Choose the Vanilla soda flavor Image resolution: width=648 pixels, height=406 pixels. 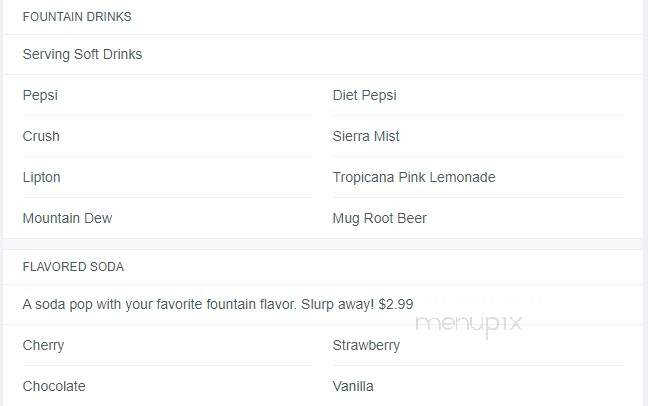[x=353, y=386]
